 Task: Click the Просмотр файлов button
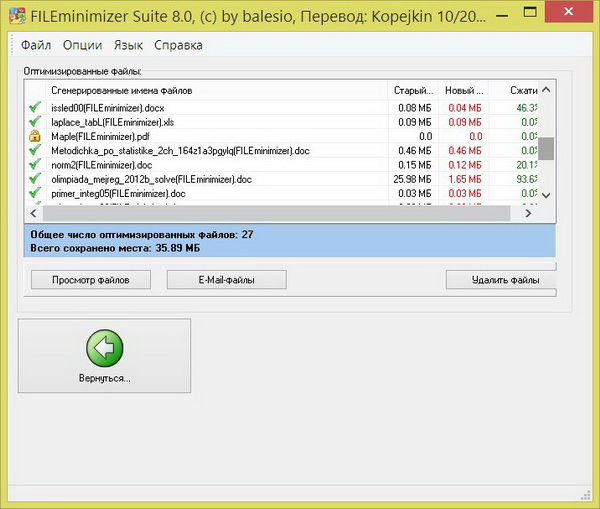92,280
